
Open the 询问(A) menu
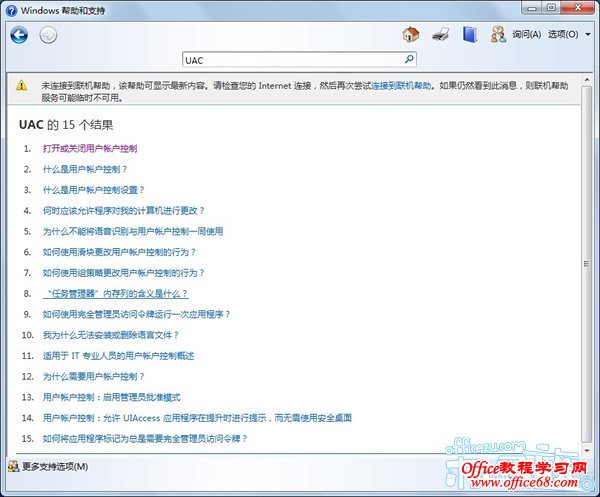click(x=527, y=34)
